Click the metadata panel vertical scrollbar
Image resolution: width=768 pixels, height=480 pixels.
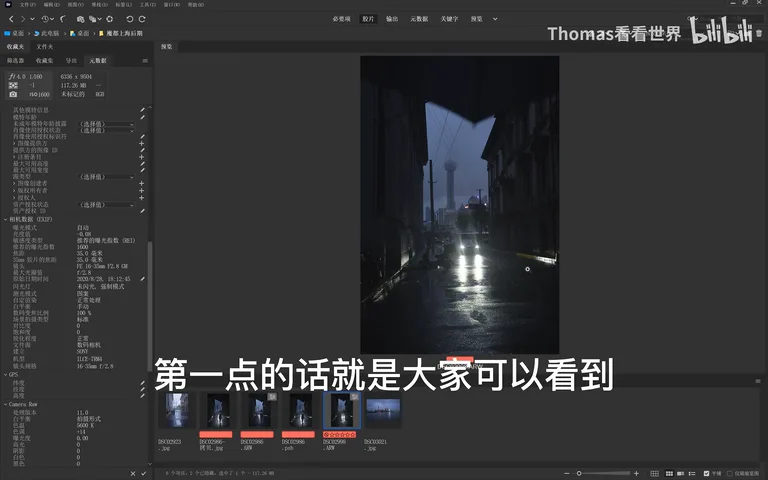coord(150,306)
